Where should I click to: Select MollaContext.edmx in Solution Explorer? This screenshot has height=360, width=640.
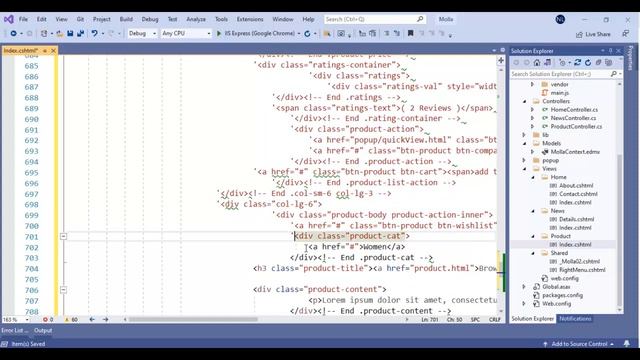[575, 152]
